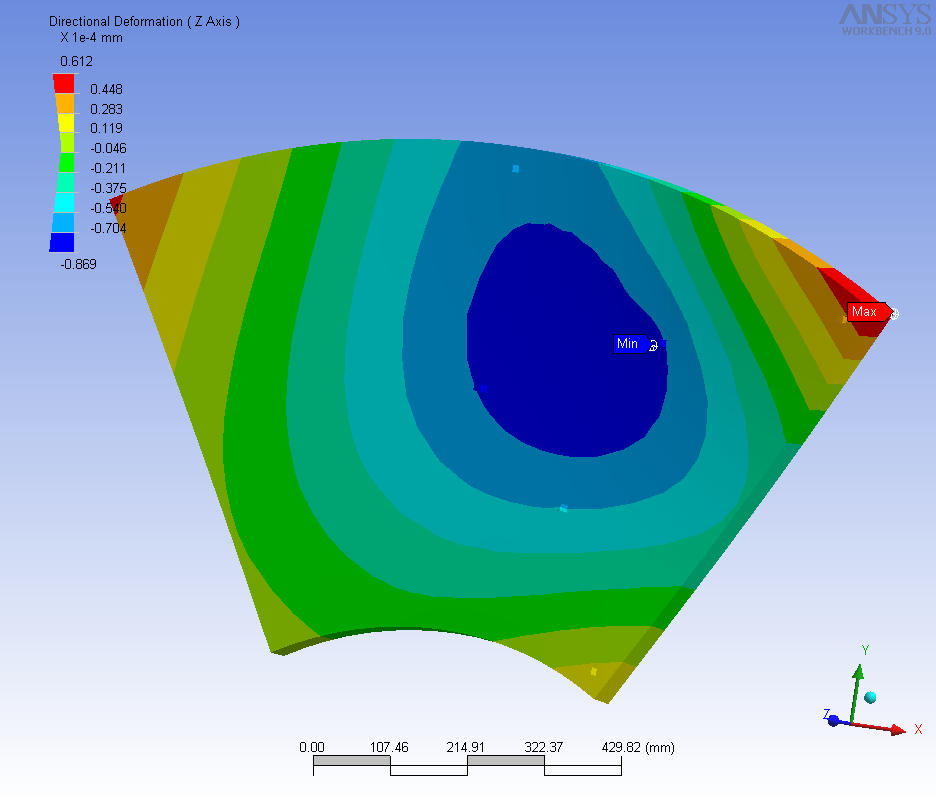Click the legend value -0.046
Viewport: 936px width, 800px height.
point(108,149)
